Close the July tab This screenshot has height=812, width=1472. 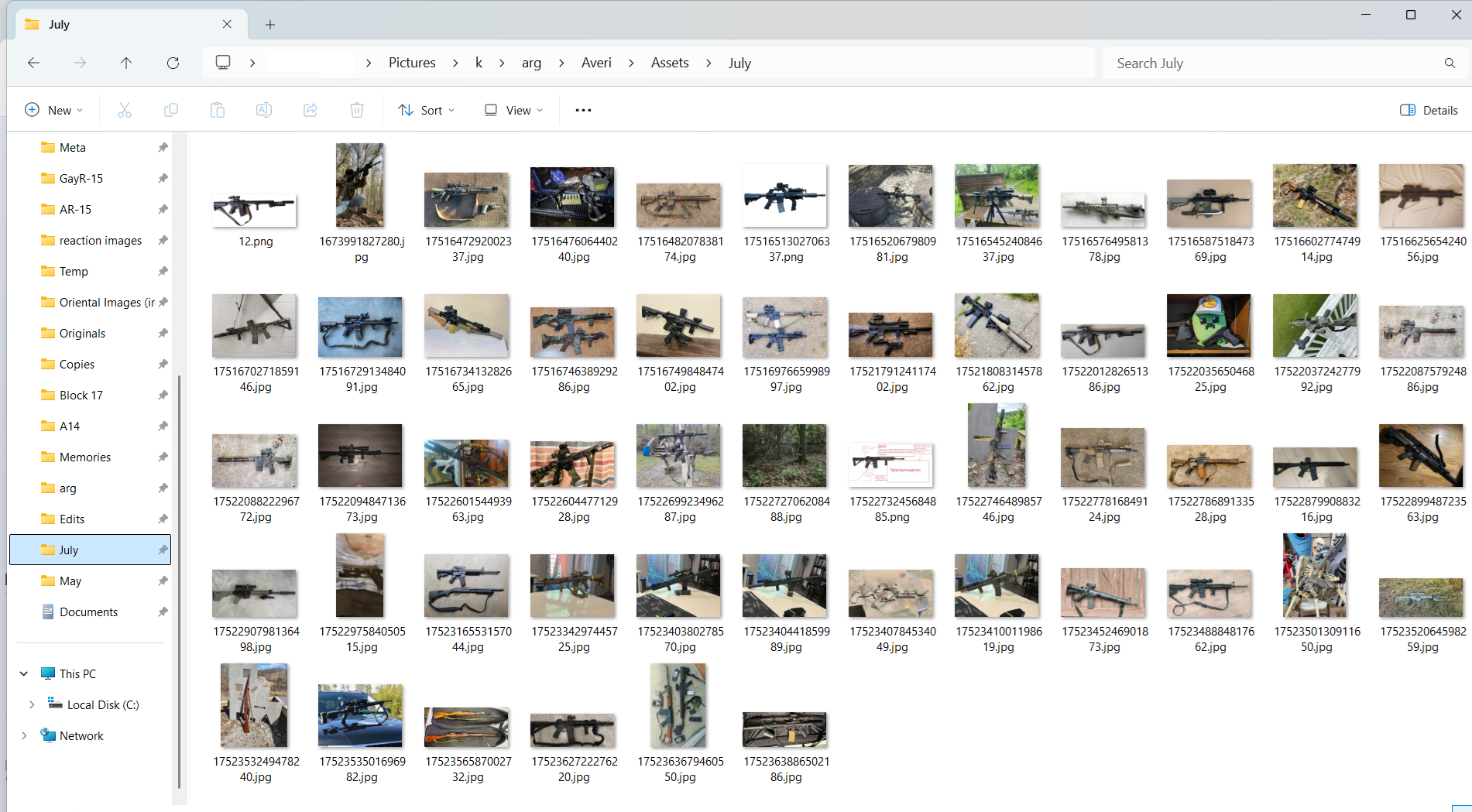[x=227, y=24]
